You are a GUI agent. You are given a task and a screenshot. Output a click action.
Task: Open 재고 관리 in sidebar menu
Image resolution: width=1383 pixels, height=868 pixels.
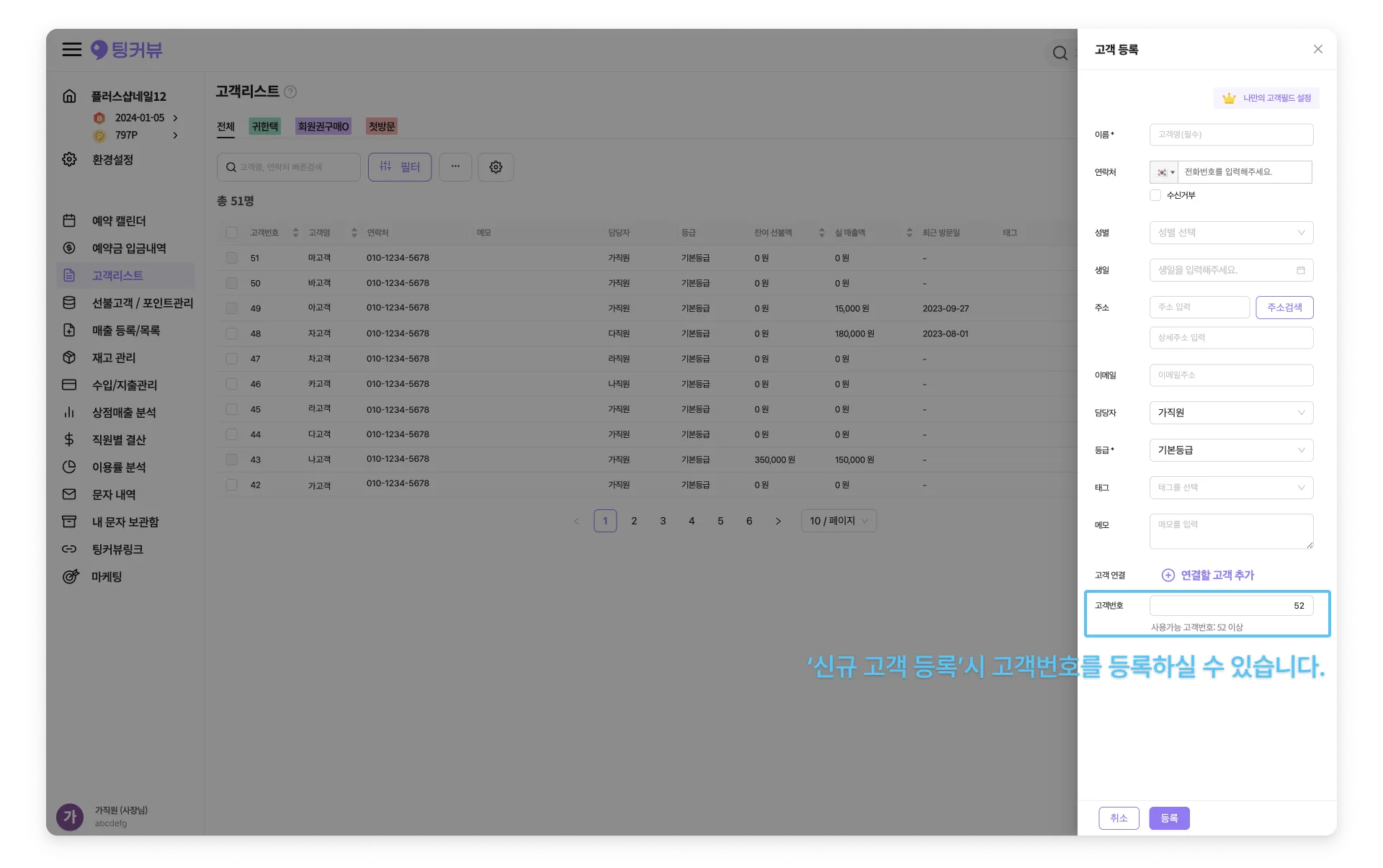pos(114,358)
